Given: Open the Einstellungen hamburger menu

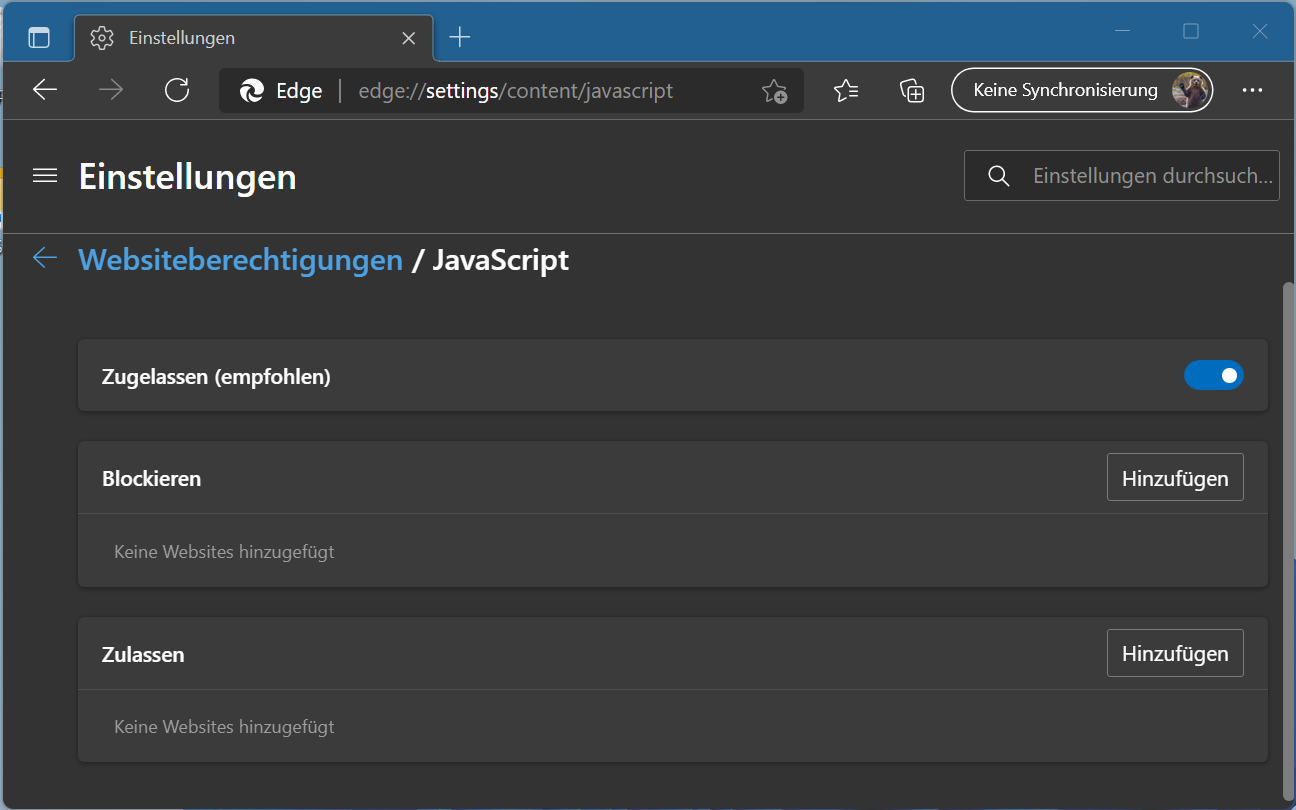Looking at the screenshot, I should coord(45,176).
